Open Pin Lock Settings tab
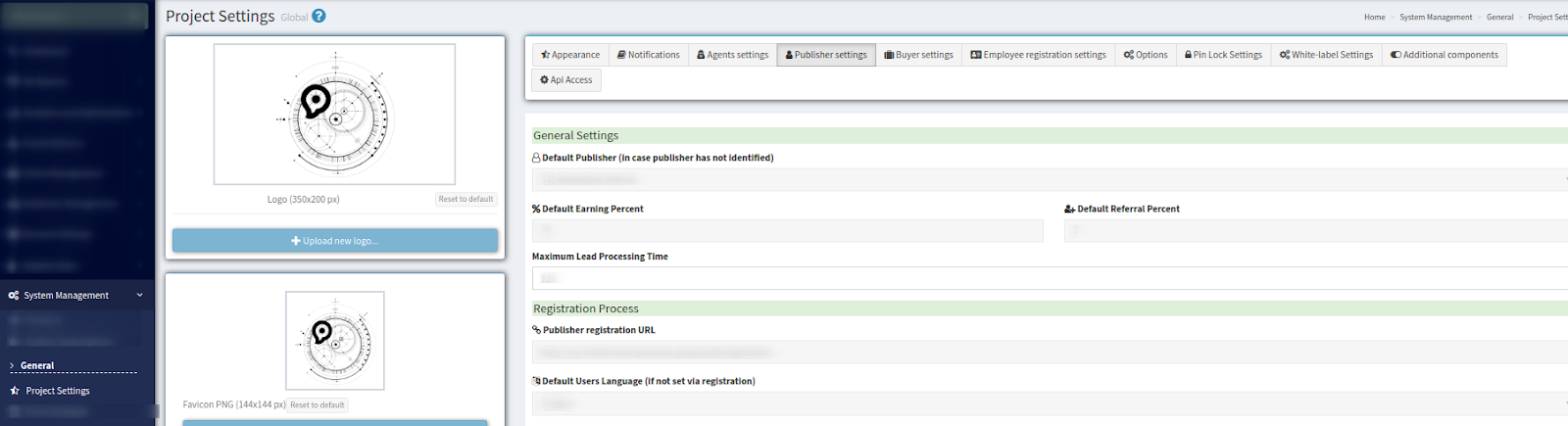Image resolution: width=1568 pixels, height=426 pixels. coord(1223,55)
